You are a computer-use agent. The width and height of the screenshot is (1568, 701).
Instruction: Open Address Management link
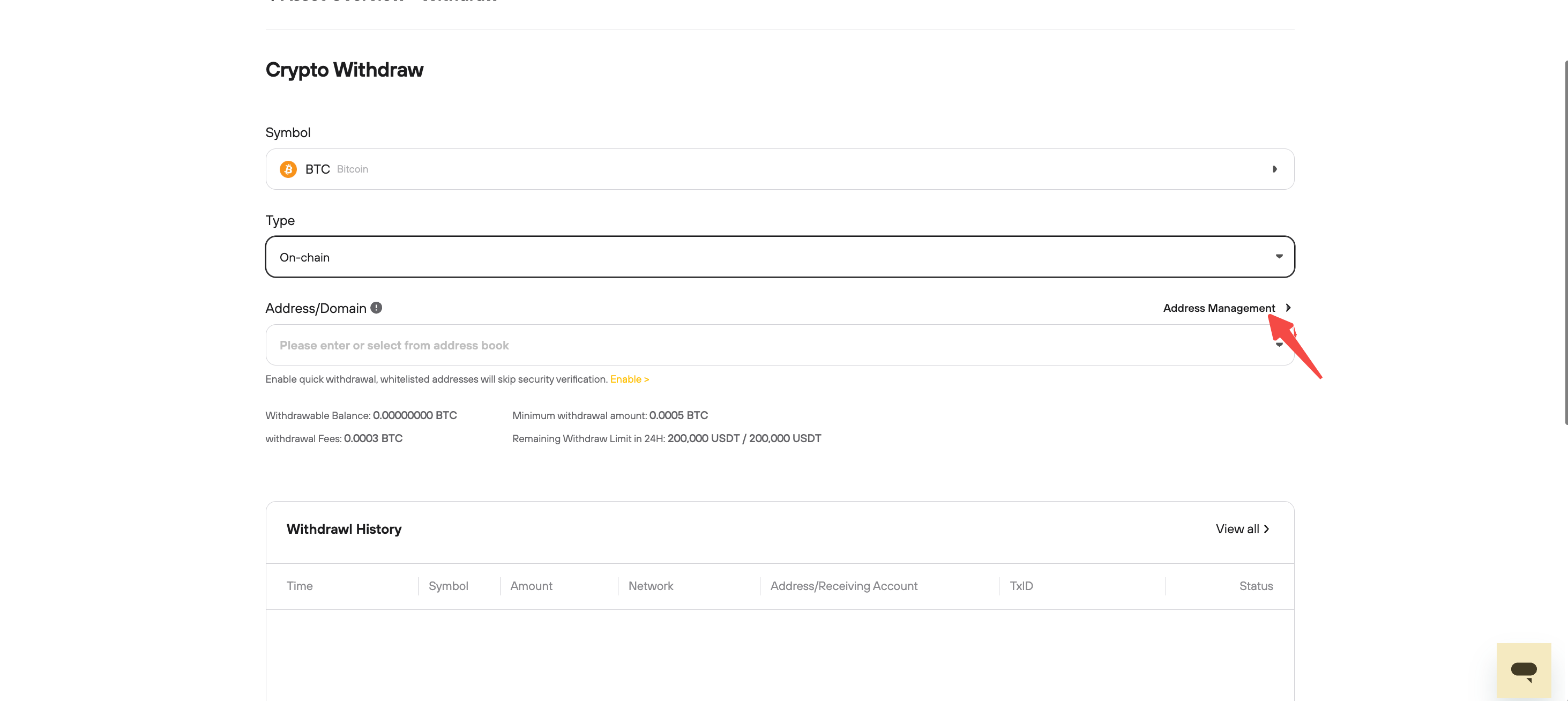(1219, 308)
